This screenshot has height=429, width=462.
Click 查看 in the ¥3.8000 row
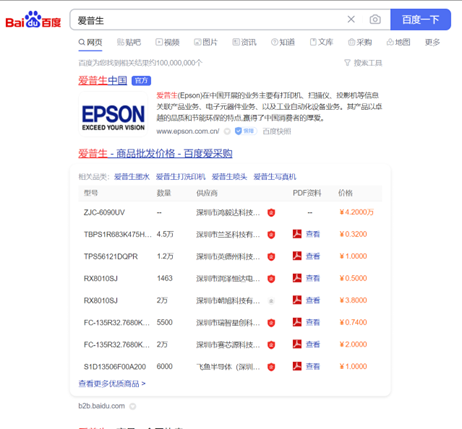(313, 300)
